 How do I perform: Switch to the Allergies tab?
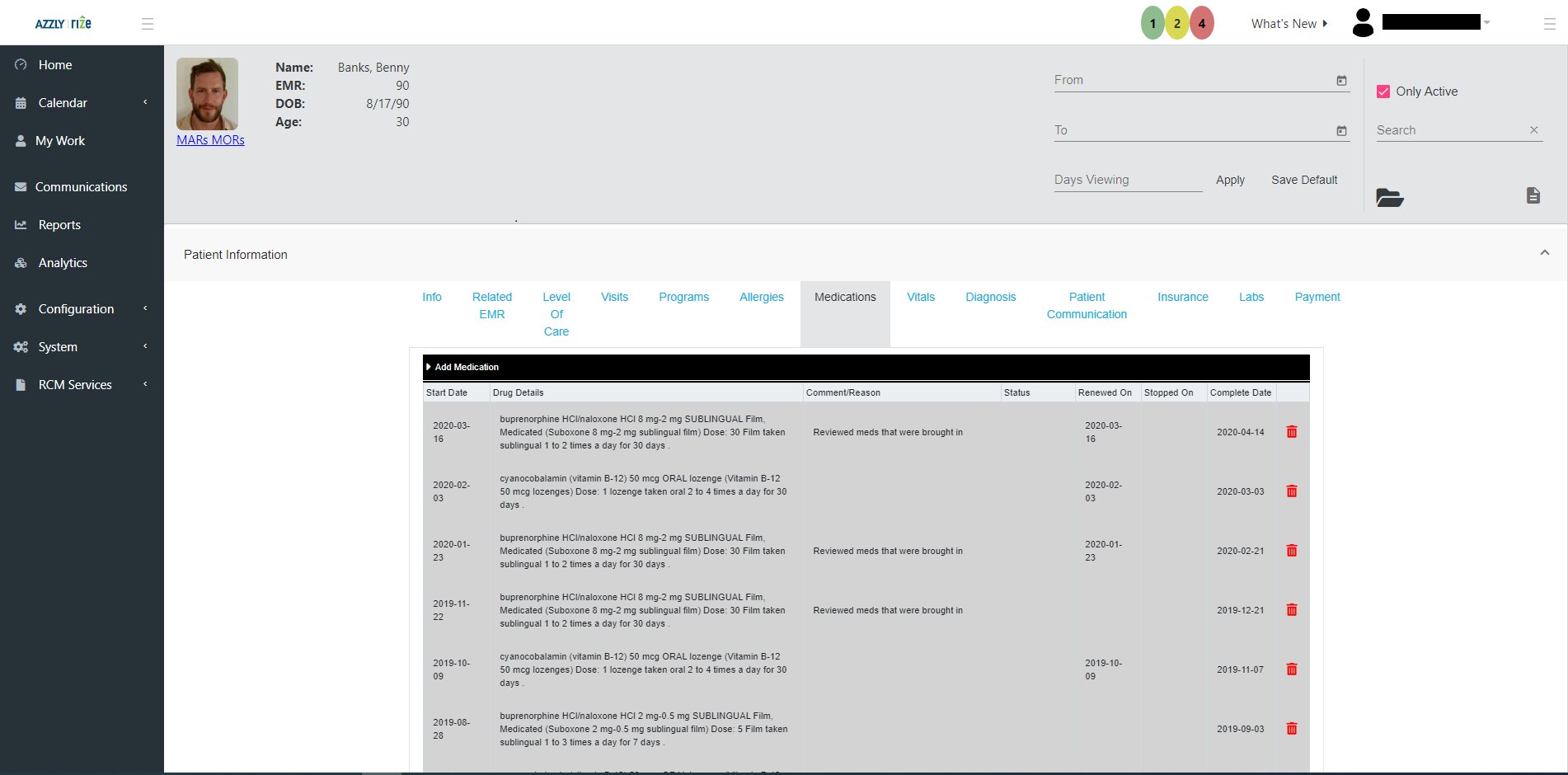[761, 297]
